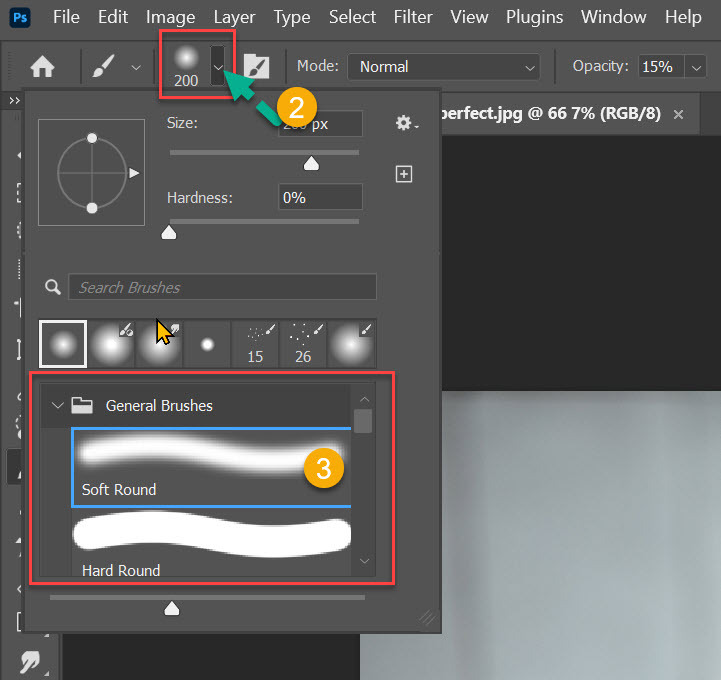Open the Select menu
721x680 pixels.
[x=352, y=17]
